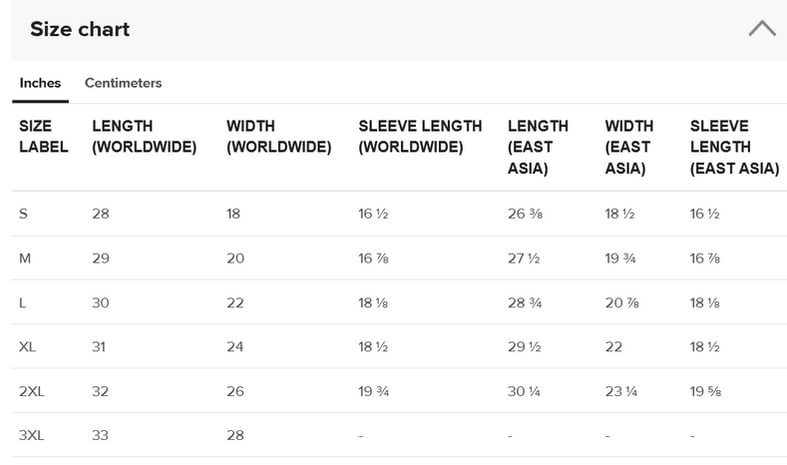The image size is (787, 465).
Task: Collapse the Size chart section chevron
Action: point(762,28)
